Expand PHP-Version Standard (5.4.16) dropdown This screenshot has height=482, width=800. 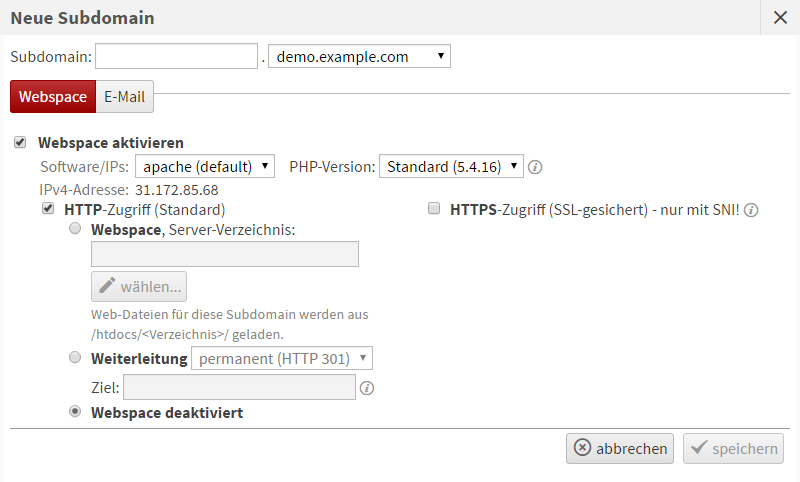click(x=451, y=166)
